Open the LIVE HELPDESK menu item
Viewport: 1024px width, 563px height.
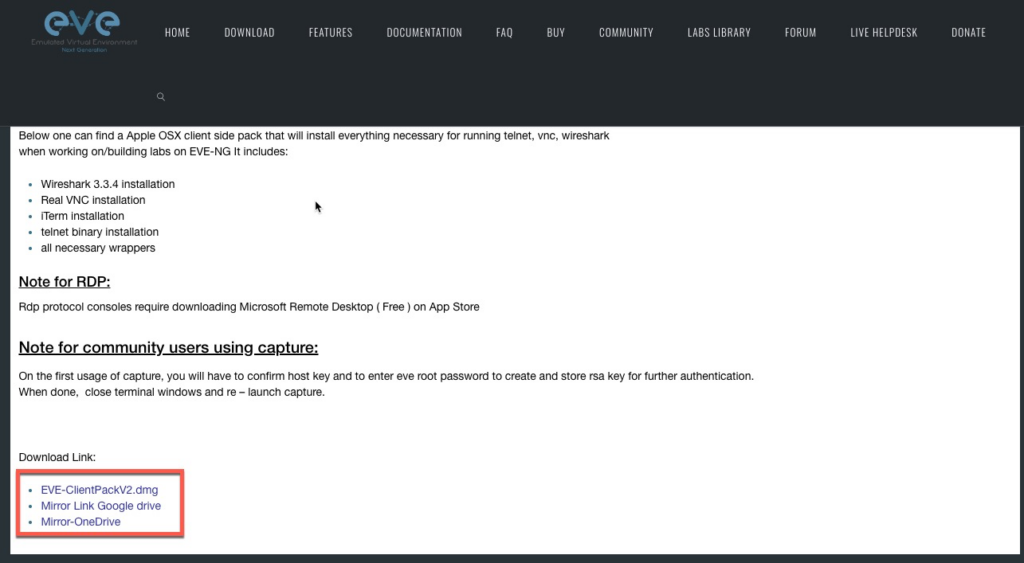[884, 32]
